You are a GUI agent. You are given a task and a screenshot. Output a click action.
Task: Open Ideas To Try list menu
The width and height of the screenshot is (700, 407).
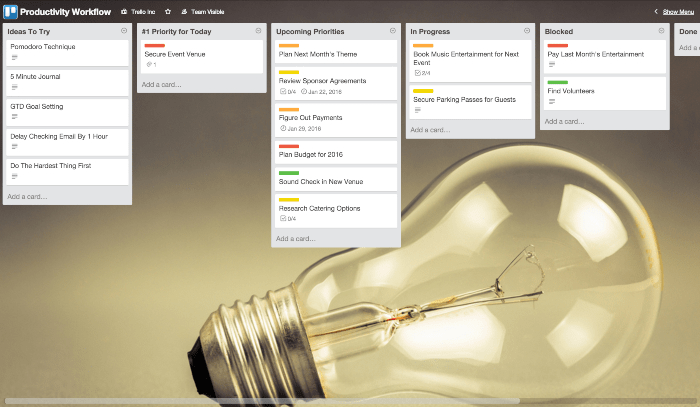tap(124, 31)
